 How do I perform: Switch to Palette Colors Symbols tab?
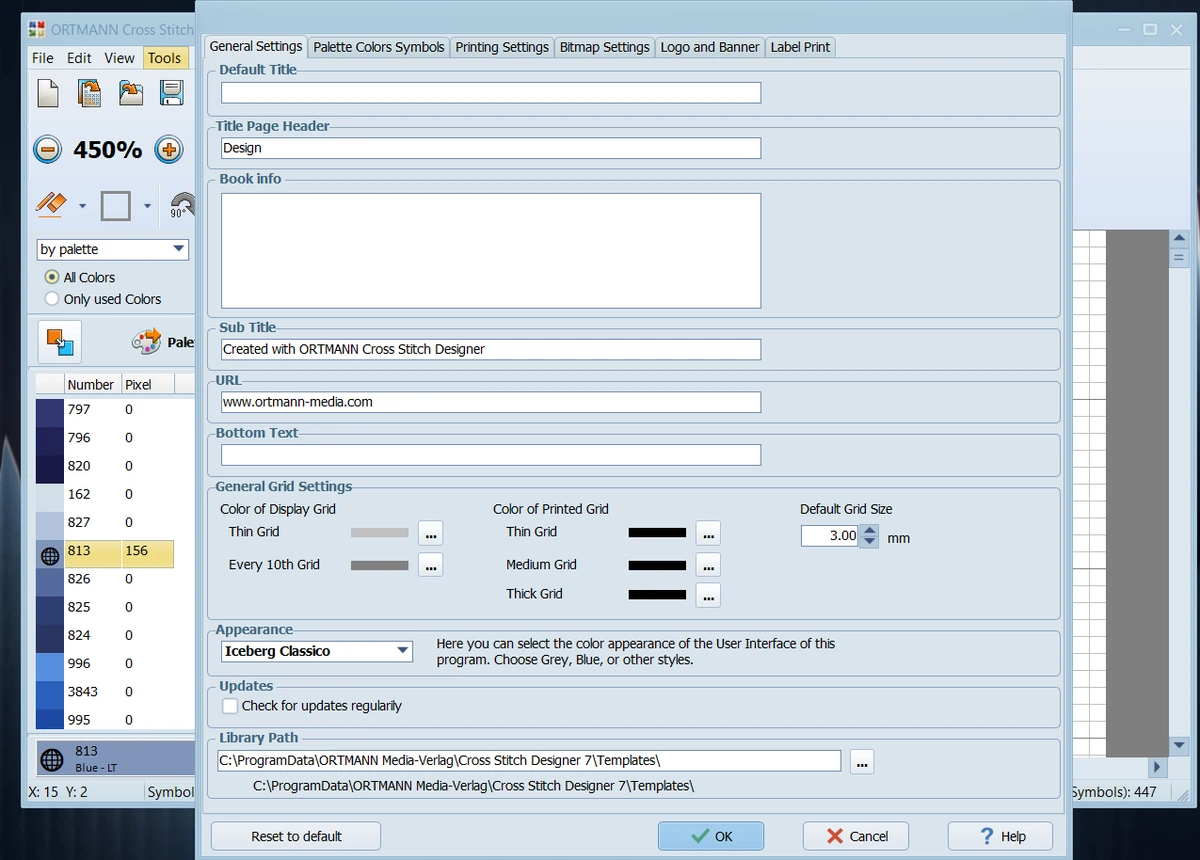(x=379, y=47)
